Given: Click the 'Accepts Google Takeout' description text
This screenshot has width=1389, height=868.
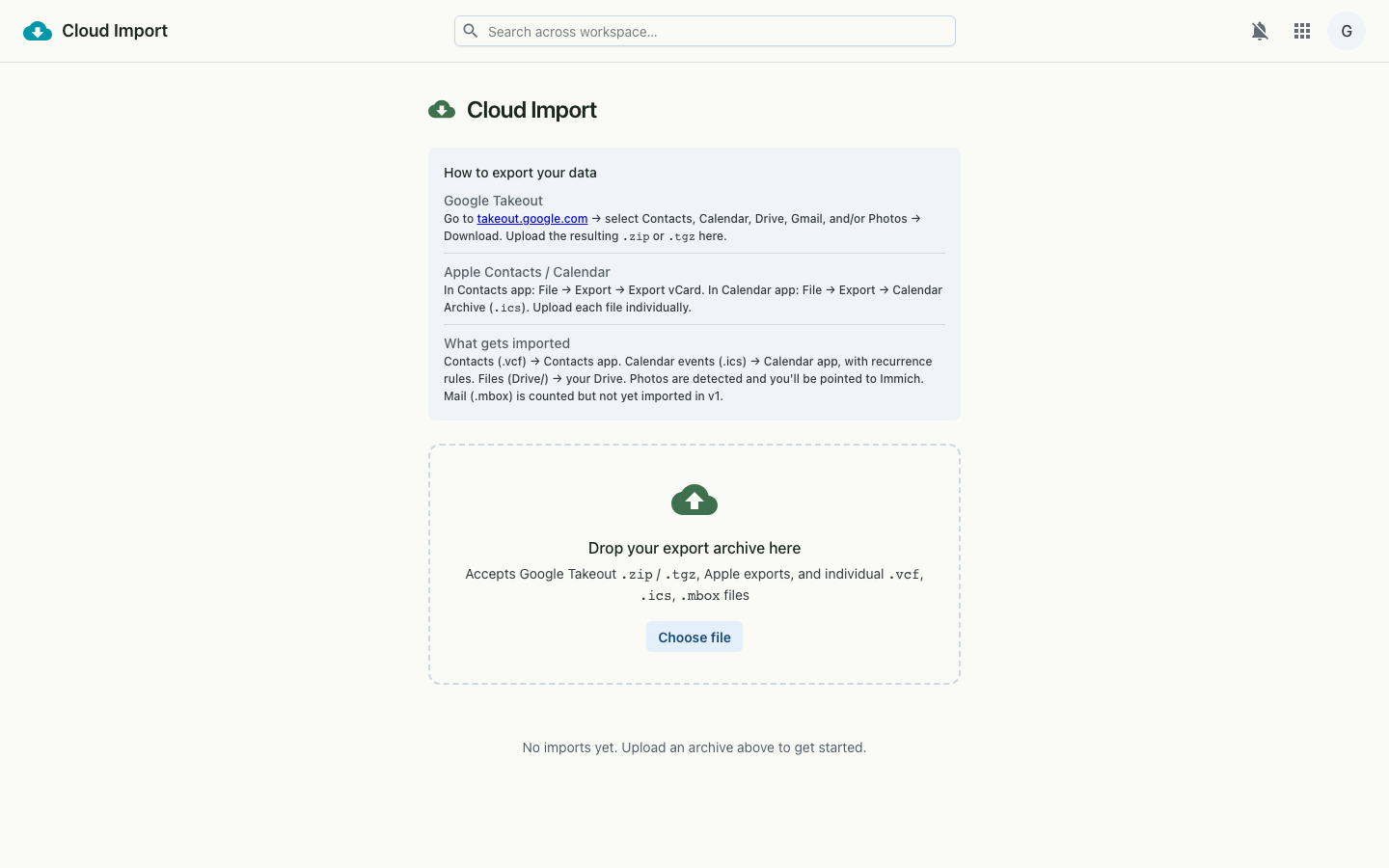Looking at the screenshot, I should click(x=694, y=584).
